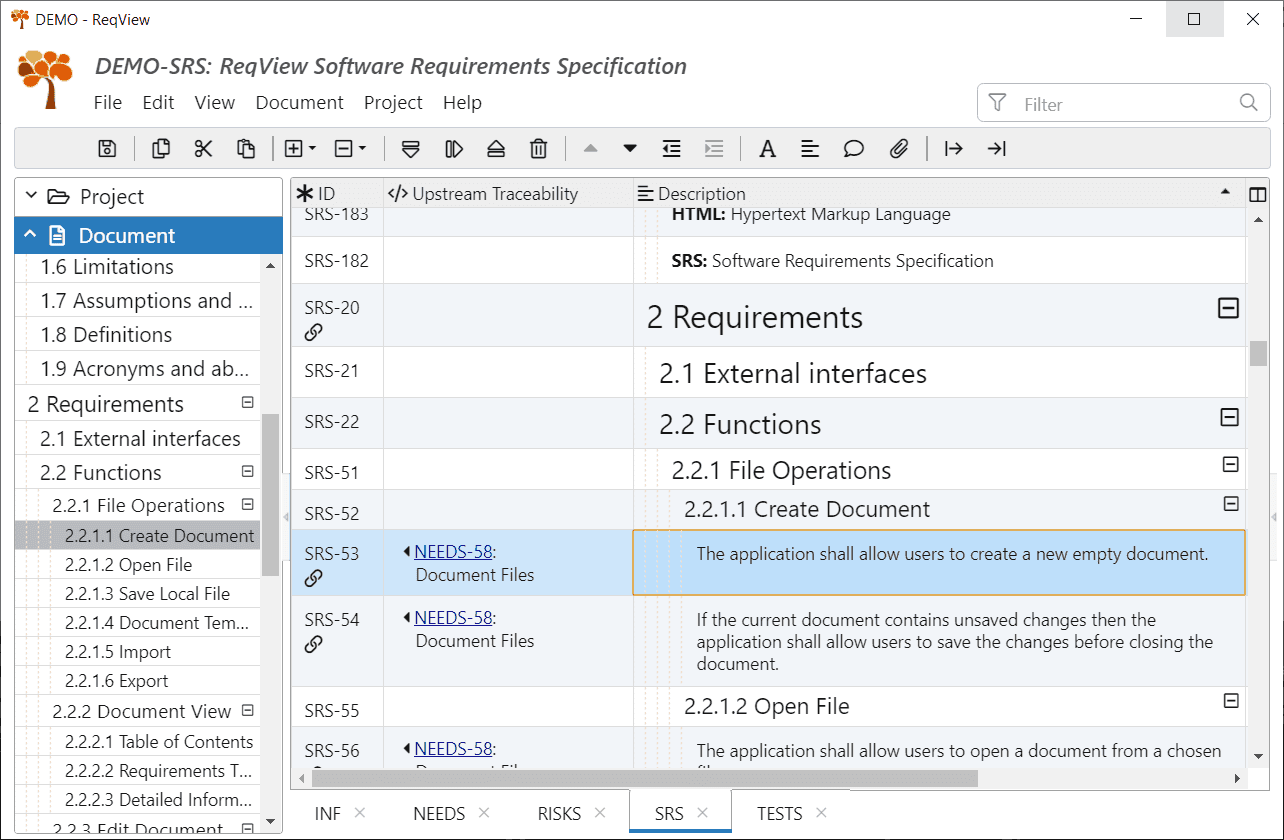Collapse the "2 Requirements" section in the table
The image size is (1284, 840).
[1229, 309]
